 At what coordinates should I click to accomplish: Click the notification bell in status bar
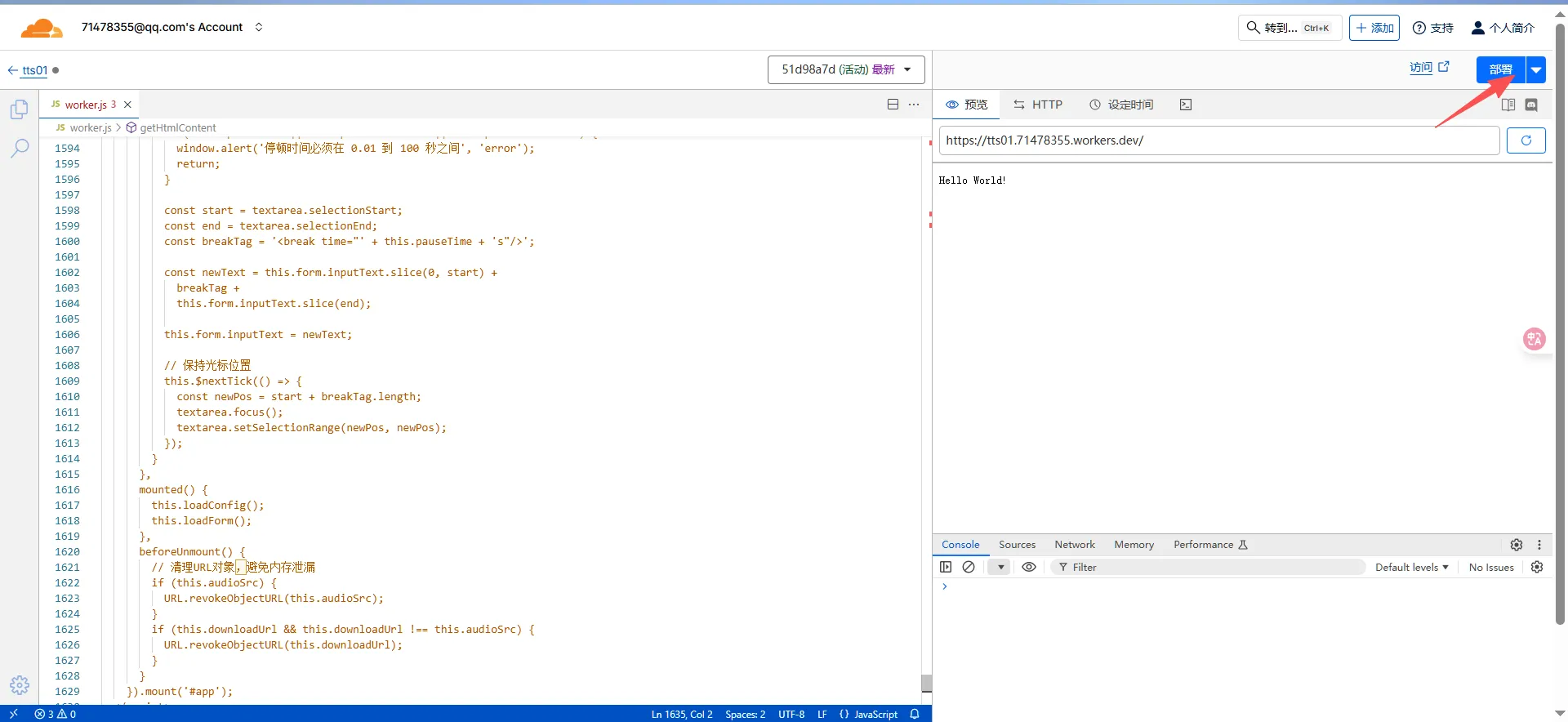click(x=915, y=714)
